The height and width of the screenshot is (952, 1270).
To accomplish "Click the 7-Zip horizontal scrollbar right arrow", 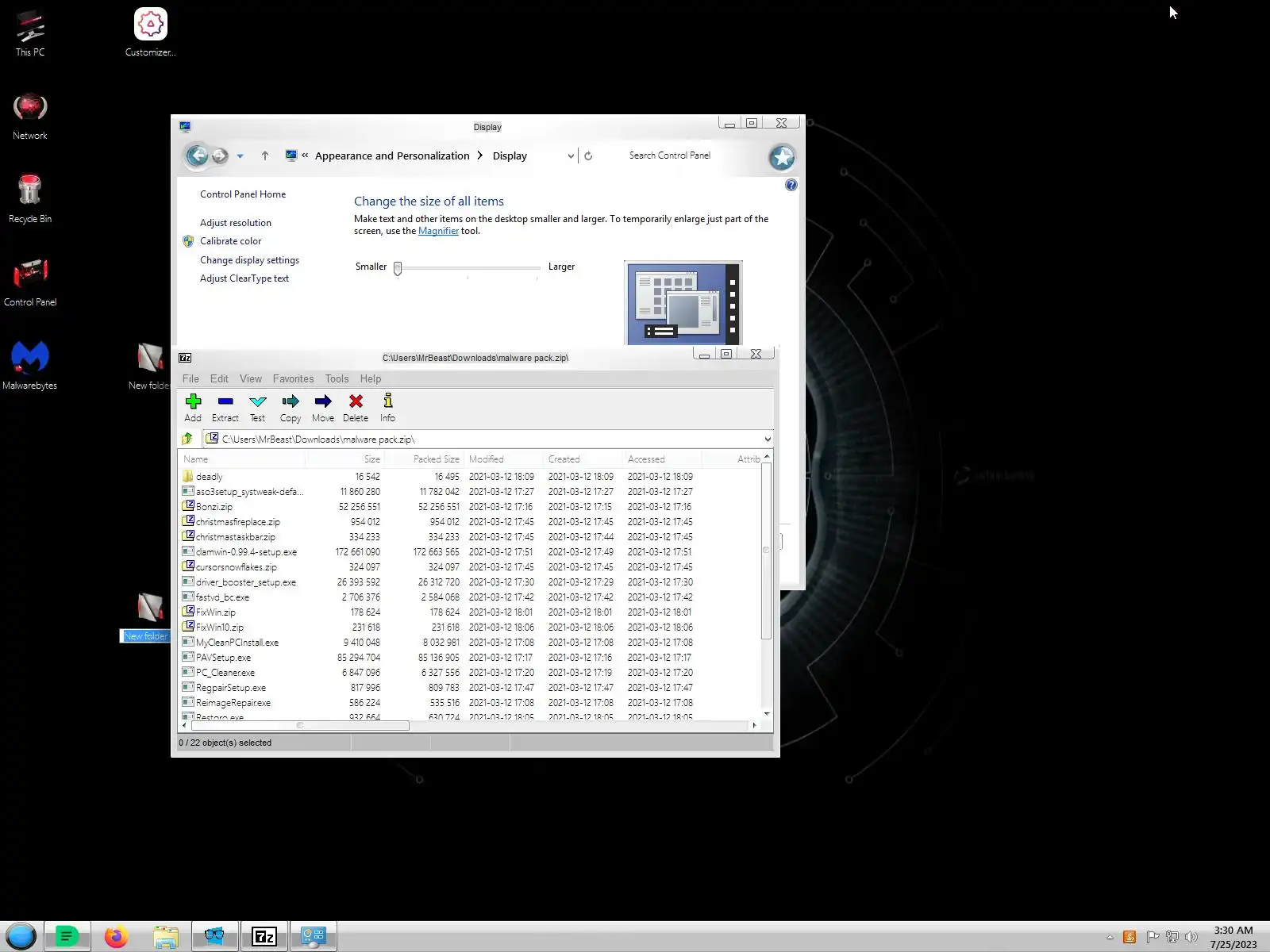I will click(754, 725).
